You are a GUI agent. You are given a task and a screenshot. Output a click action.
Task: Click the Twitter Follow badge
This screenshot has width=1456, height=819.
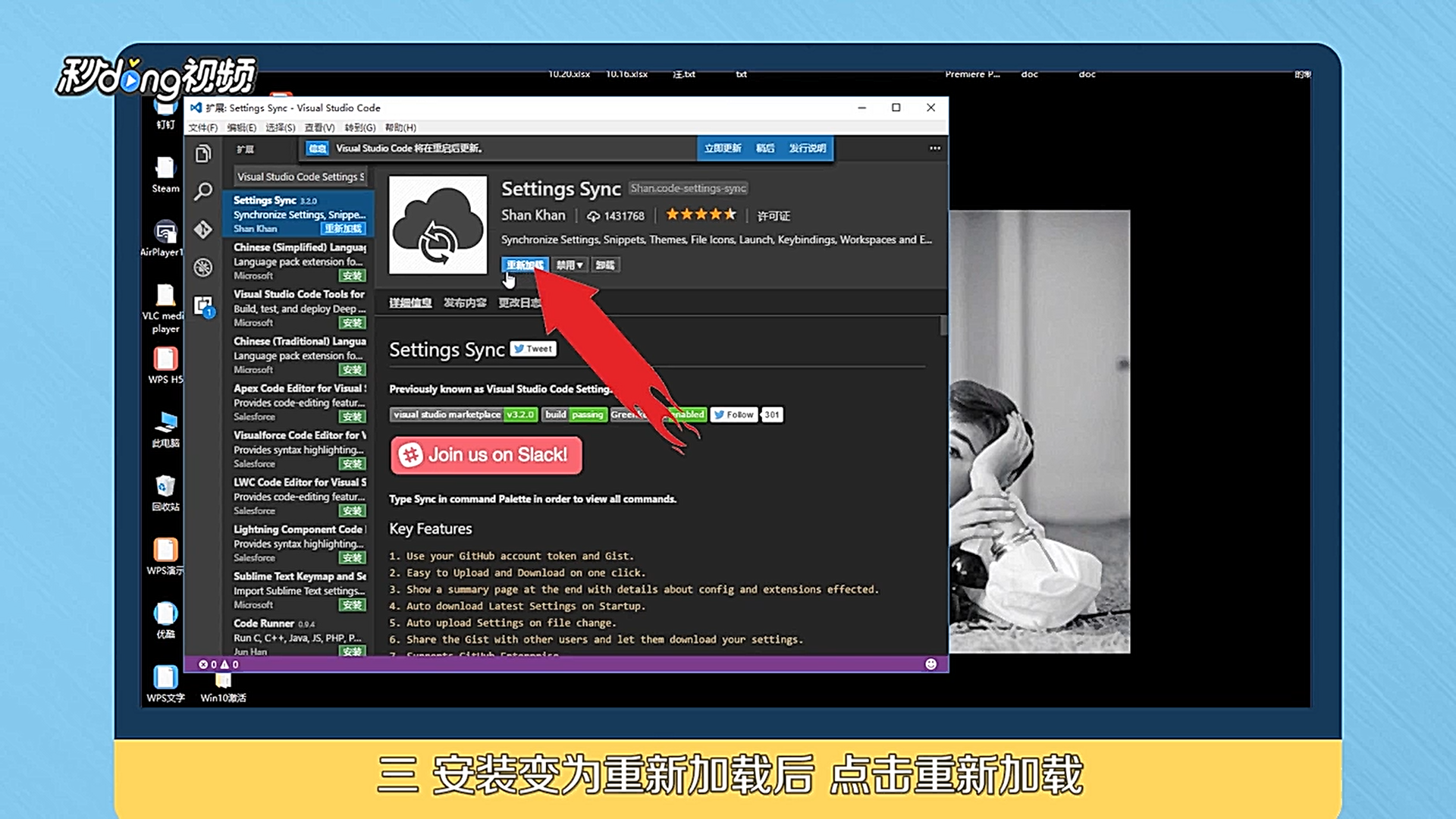734,415
